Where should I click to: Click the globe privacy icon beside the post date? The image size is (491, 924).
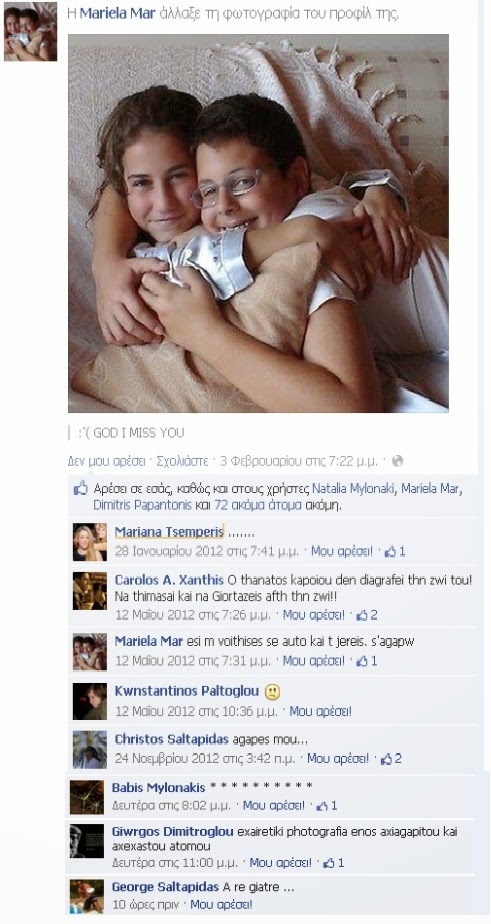click(x=397, y=461)
